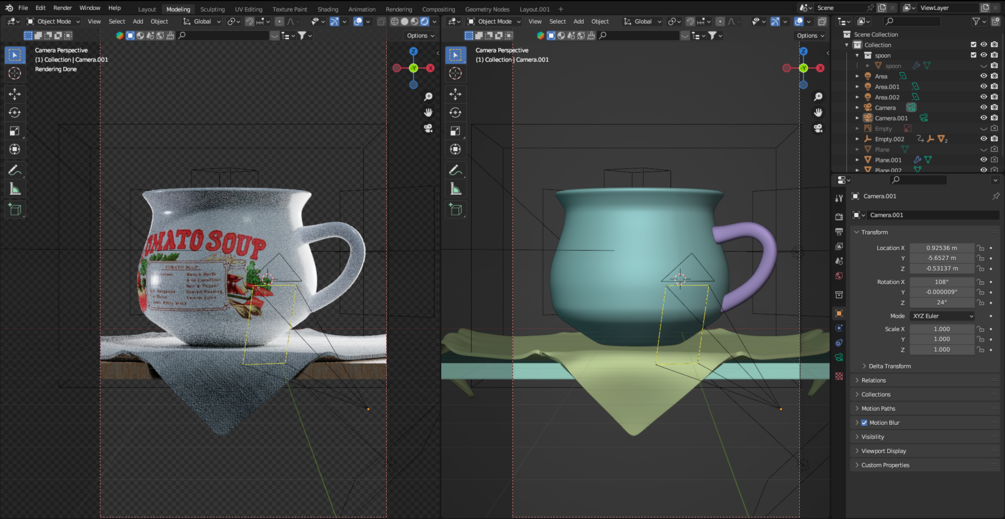Open the View Layer properties tab

839,246
